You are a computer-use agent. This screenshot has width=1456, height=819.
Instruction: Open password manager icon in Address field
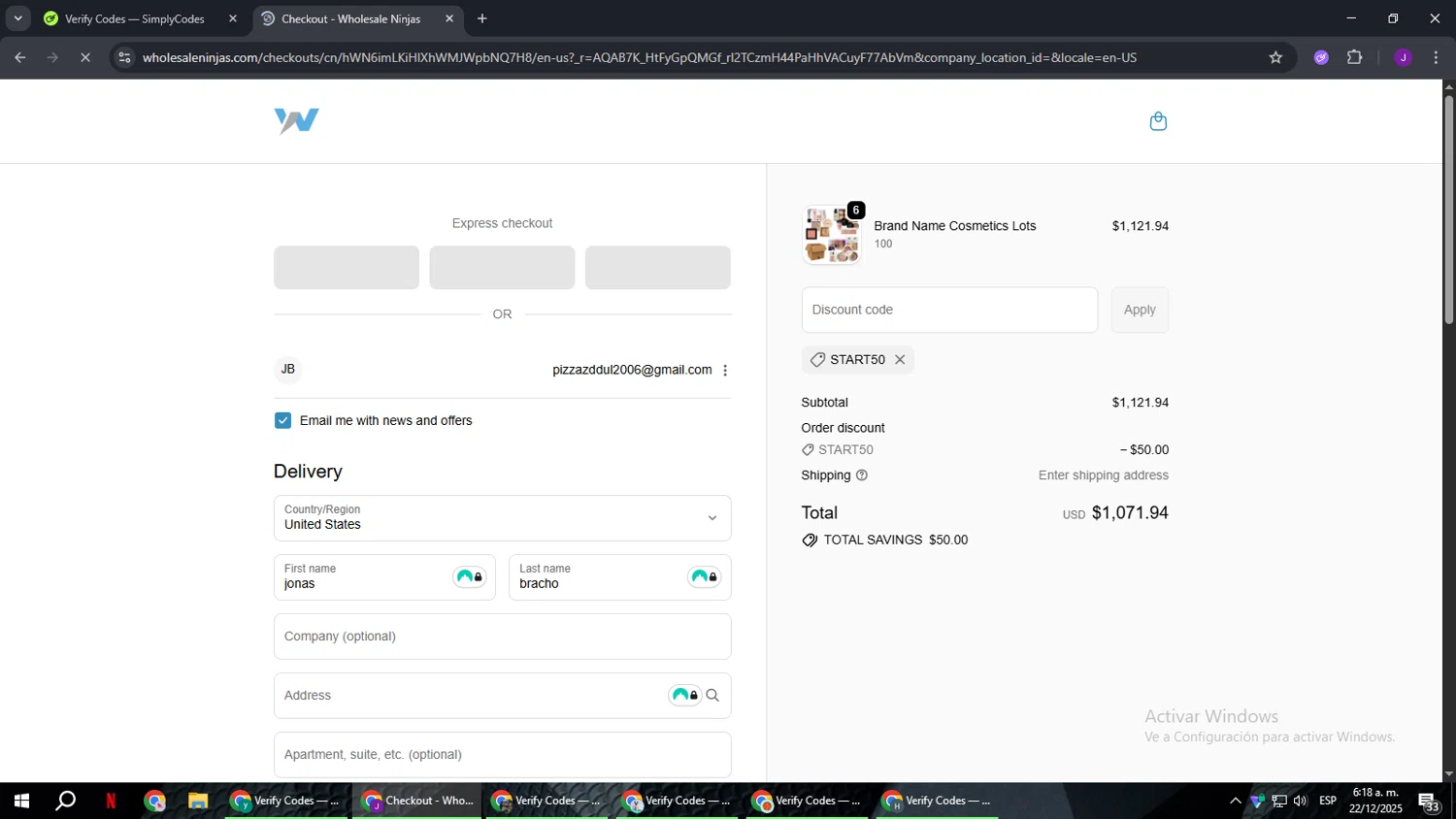click(x=684, y=695)
